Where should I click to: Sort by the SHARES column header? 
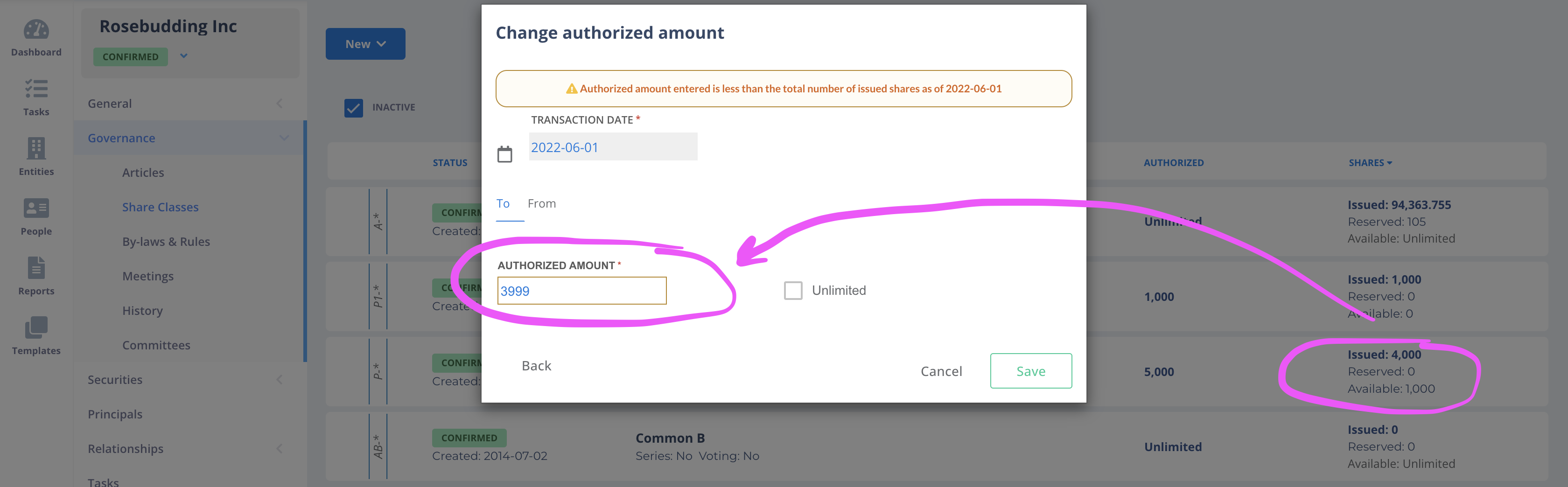coord(1370,162)
